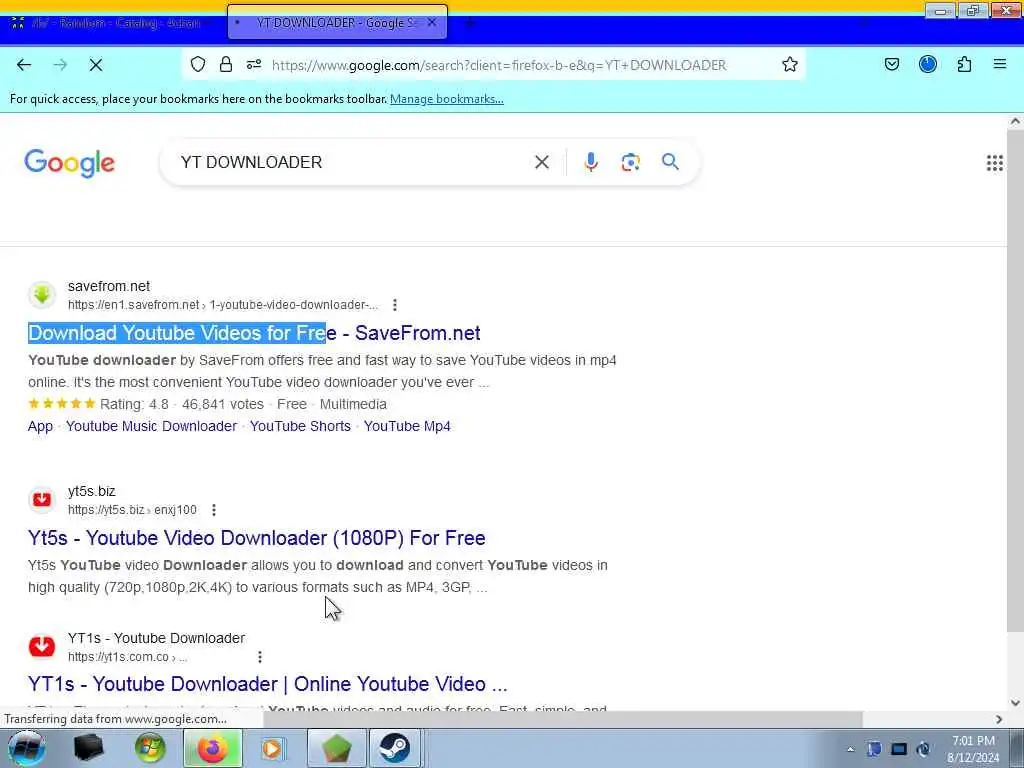This screenshot has height=768, width=1024.
Task: Click the vertical scrollbar thumb
Action: coord(1015,380)
